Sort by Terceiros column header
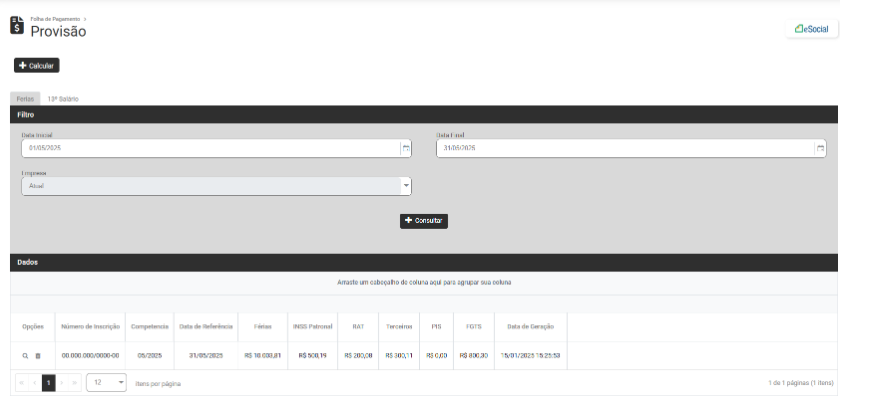This screenshot has height=407, width=871. coord(399,326)
